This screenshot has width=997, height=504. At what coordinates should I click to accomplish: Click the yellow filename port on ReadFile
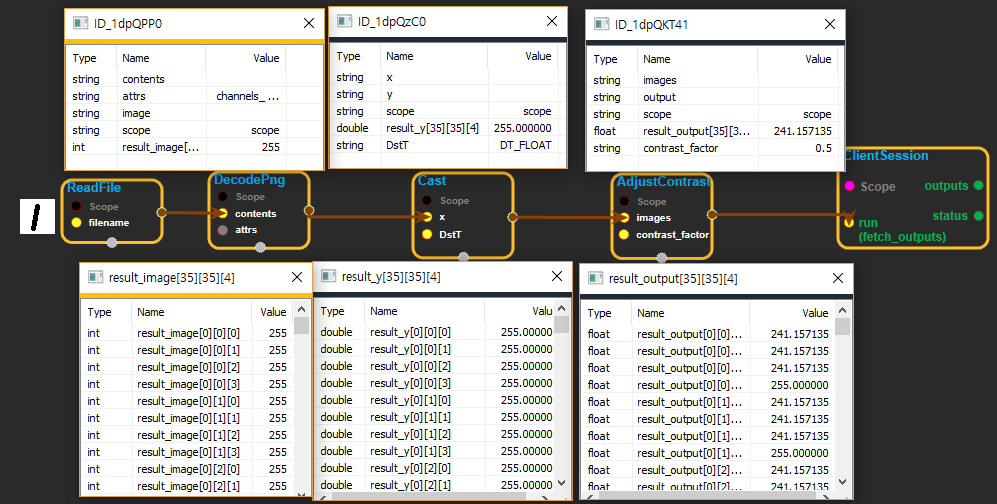click(76, 222)
